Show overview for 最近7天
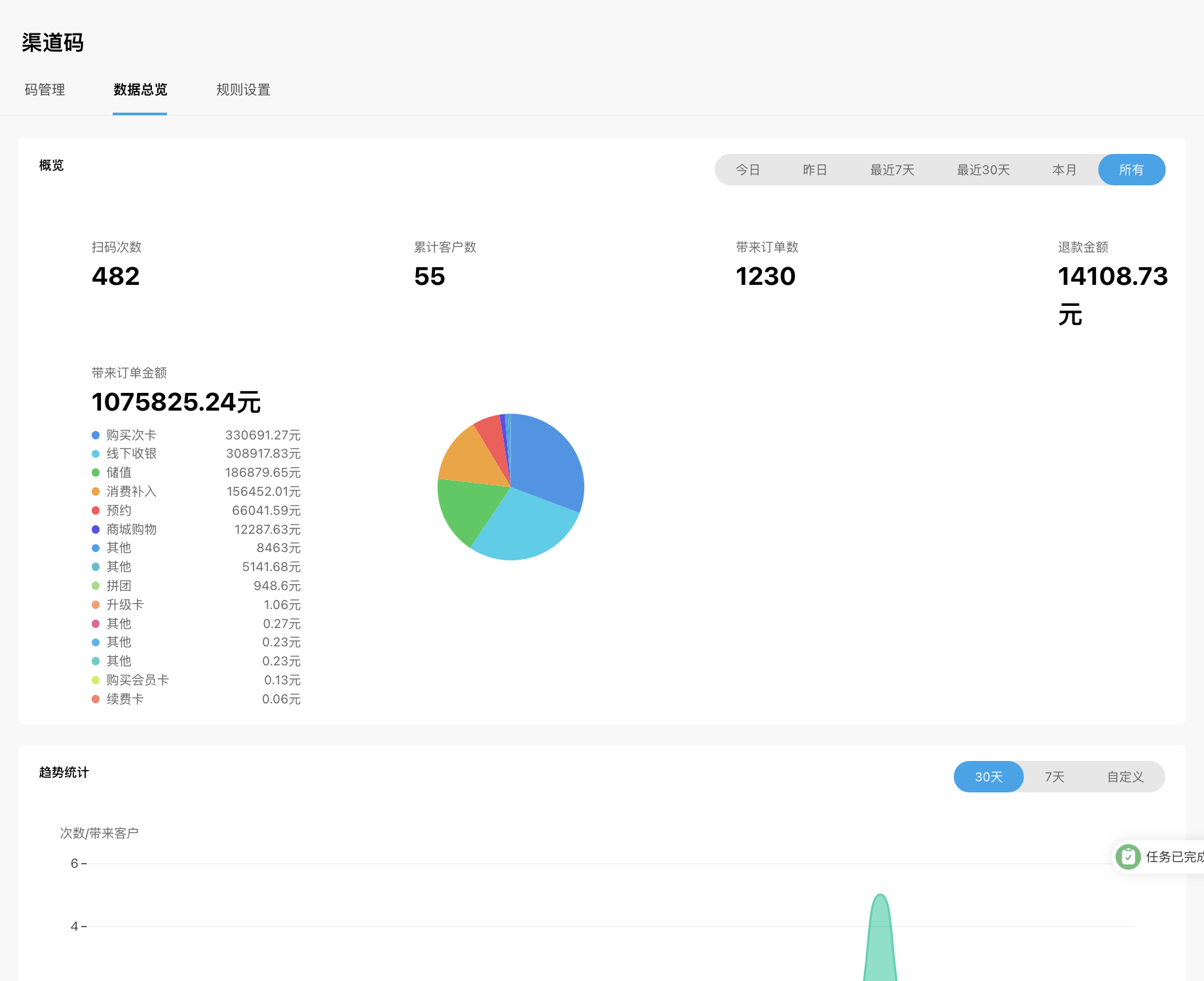The height and width of the screenshot is (981, 1204). click(892, 170)
